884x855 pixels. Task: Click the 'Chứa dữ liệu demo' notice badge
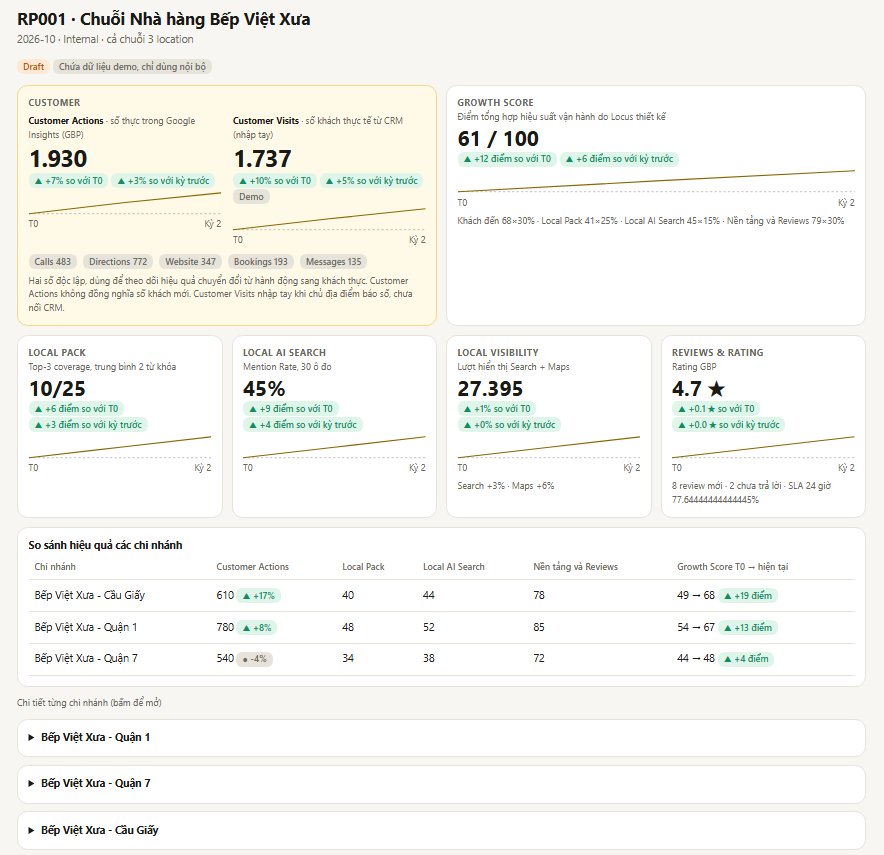click(132, 67)
